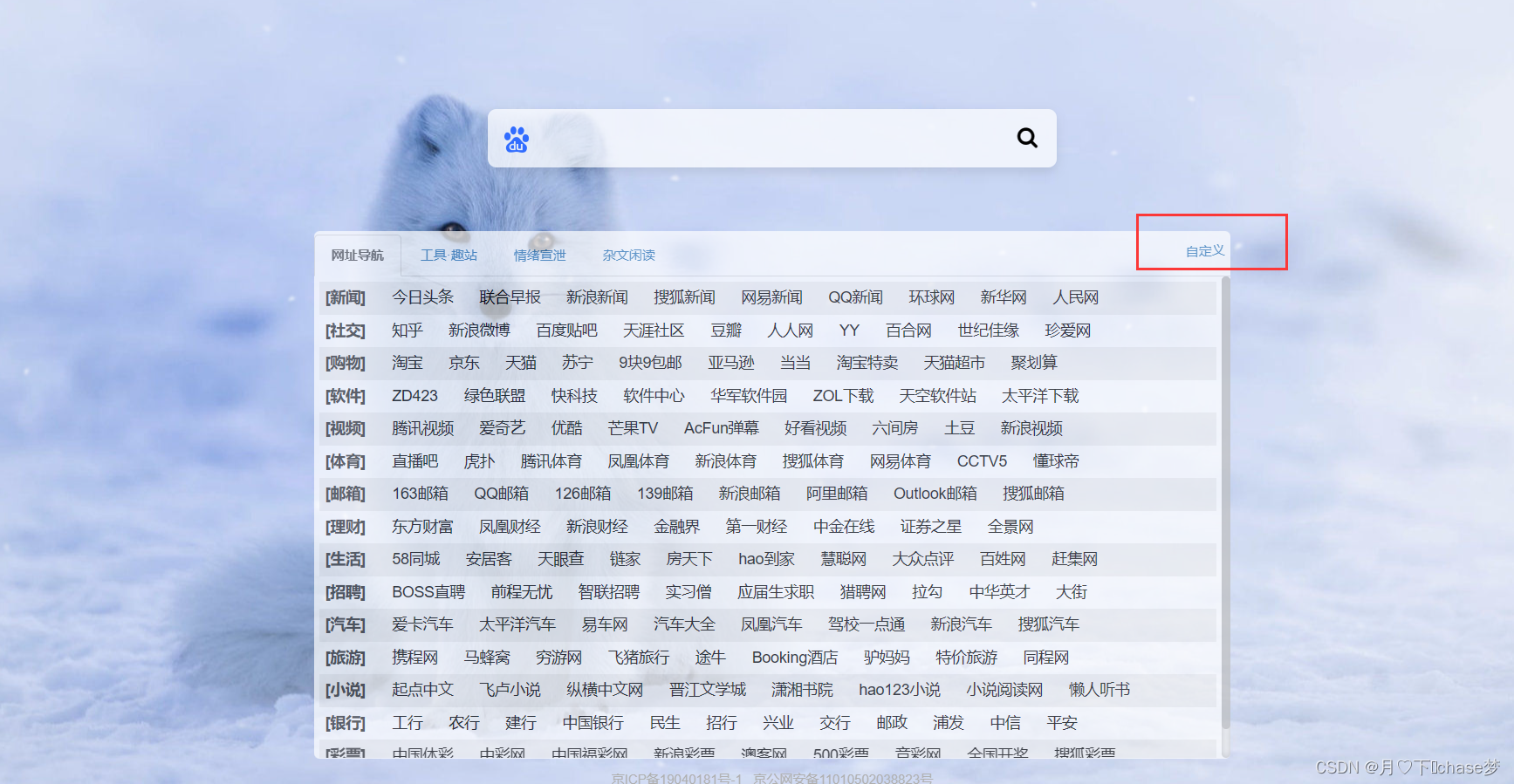Open 淘宝 shopping link

[407, 363]
